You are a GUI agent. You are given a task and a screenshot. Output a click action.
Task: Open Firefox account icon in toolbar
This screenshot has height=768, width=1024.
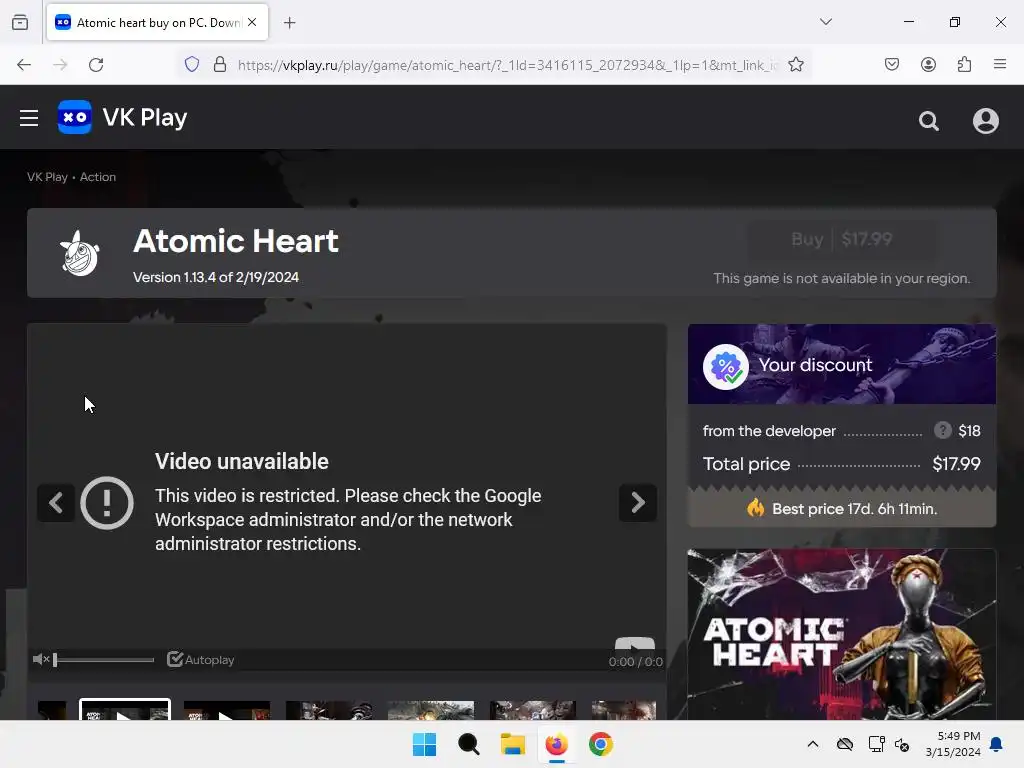(x=928, y=64)
